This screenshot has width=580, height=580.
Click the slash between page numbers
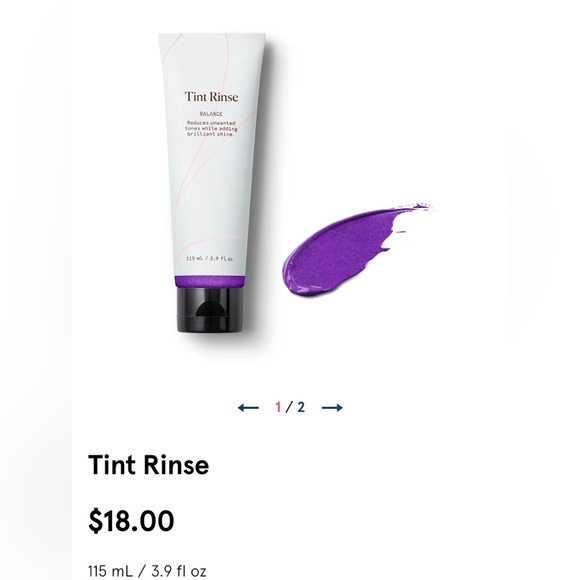[x=289, y=407]
